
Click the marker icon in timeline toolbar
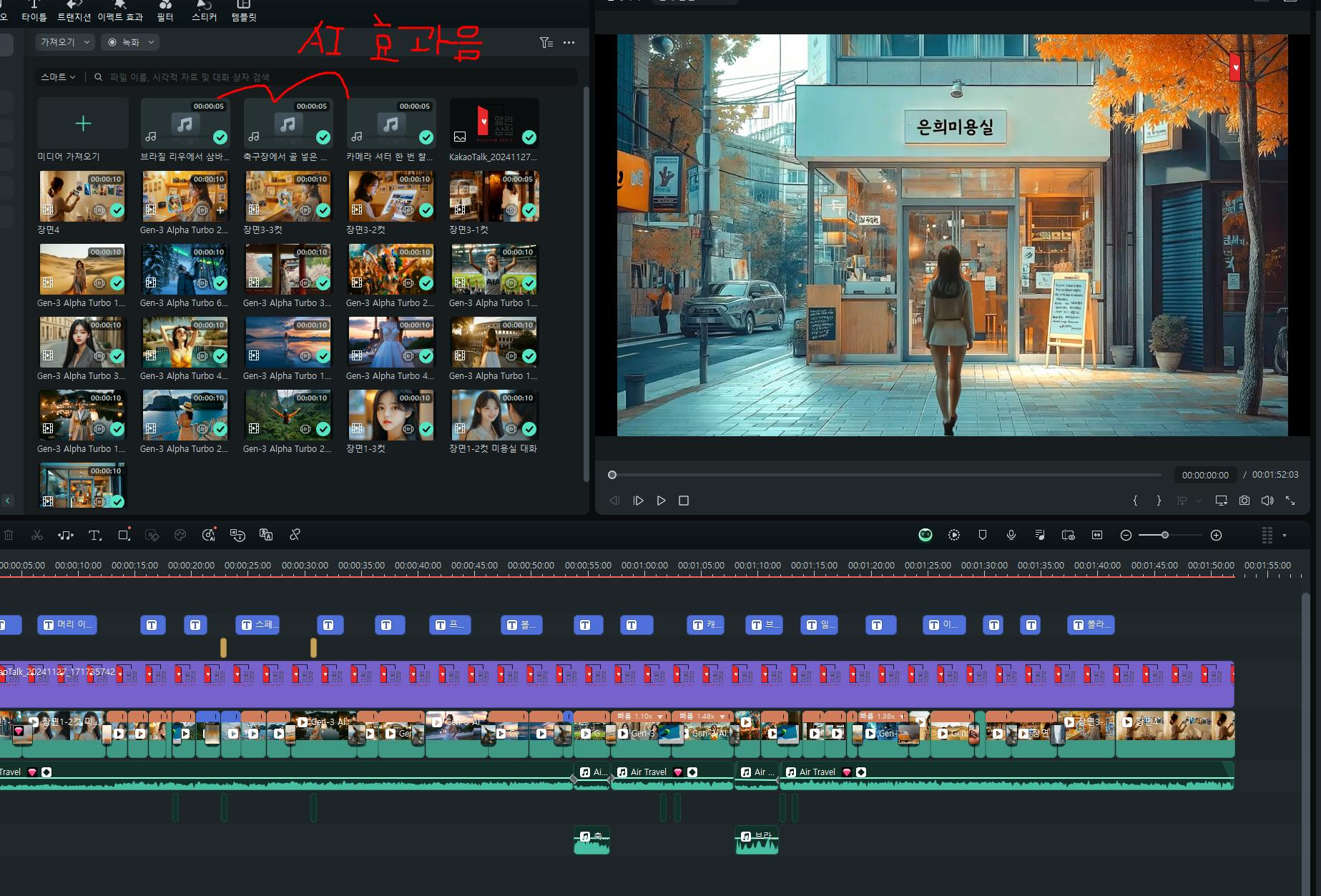click(x=983, y=535)
